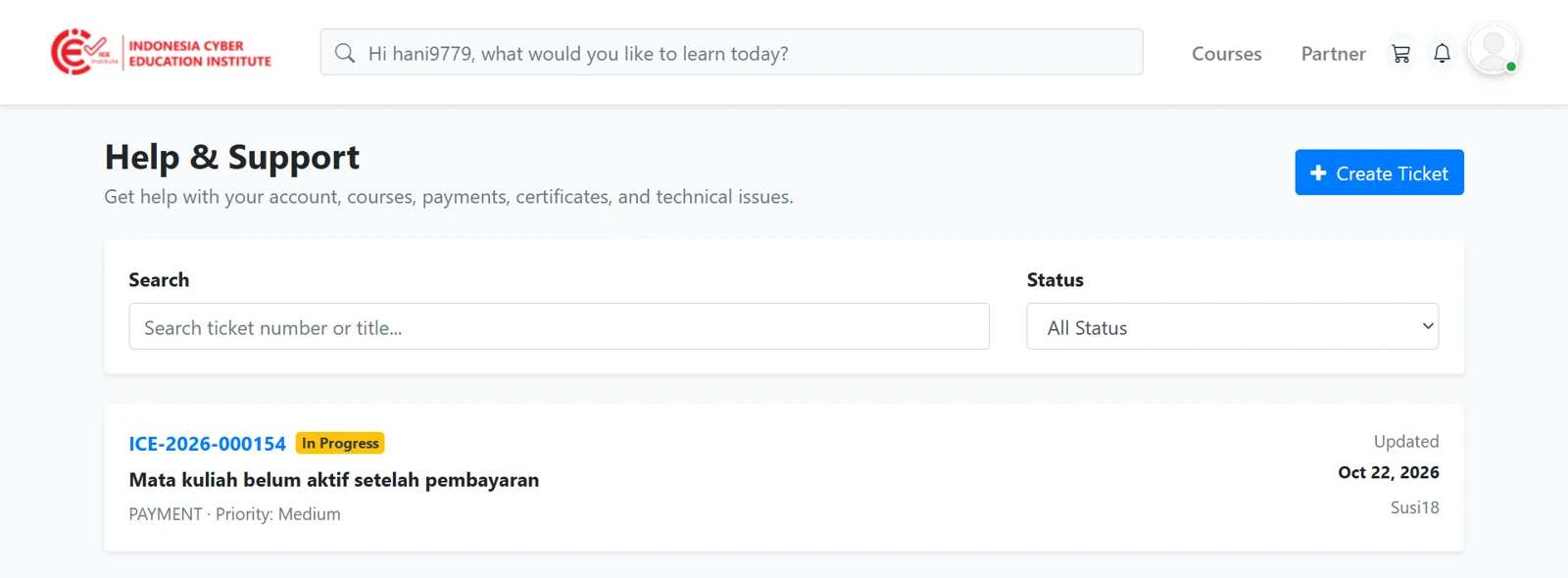
Task: Focus the ticket number or title search field
Action: click(559, 326)
